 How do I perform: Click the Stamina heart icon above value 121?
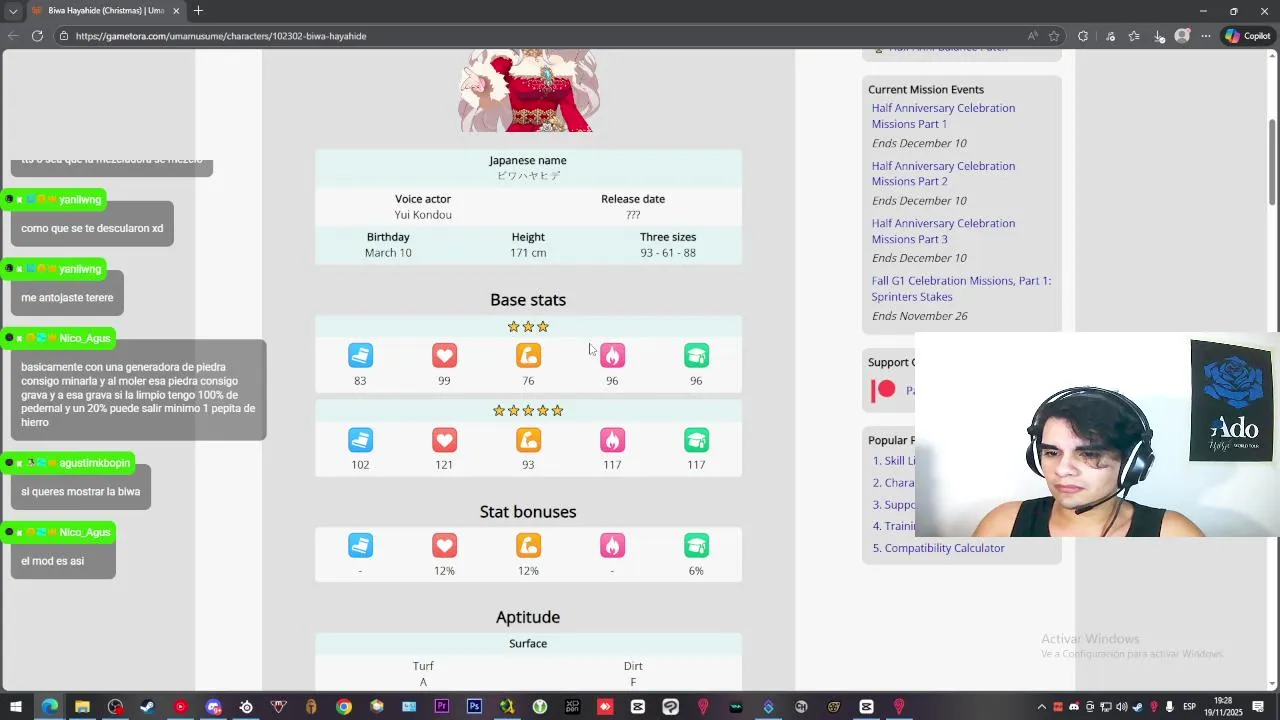pos(444,439)
